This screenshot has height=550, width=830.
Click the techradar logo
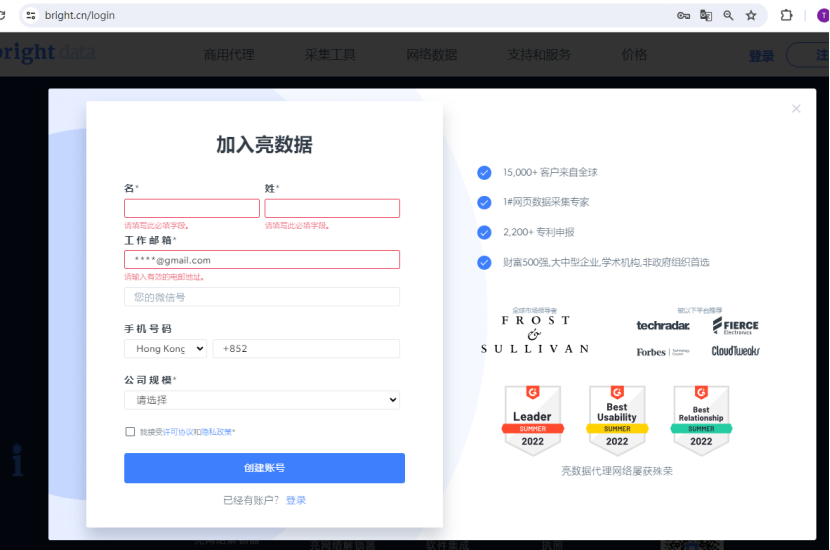pos(663,326)
